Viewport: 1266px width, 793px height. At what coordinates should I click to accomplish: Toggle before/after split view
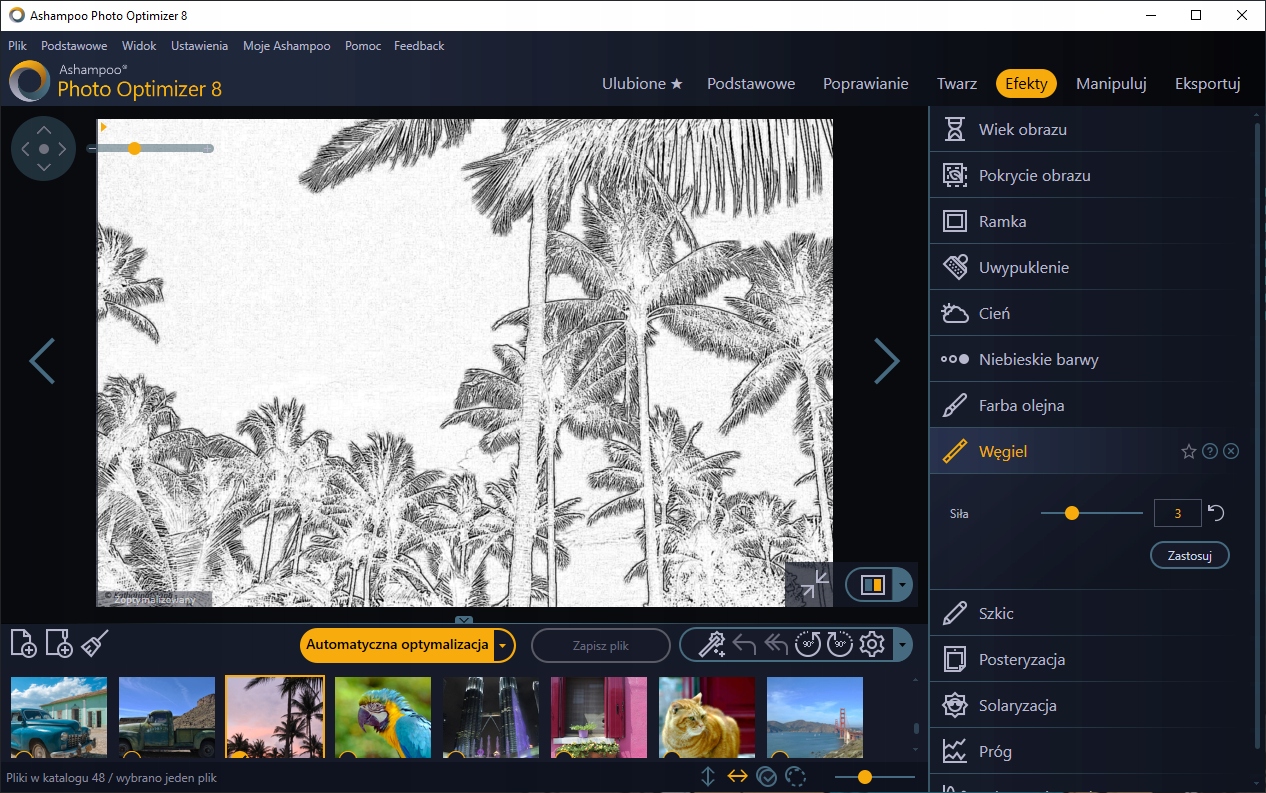tap(872, 585)
